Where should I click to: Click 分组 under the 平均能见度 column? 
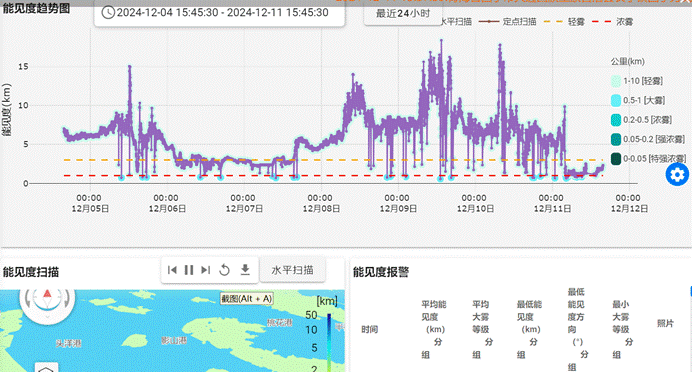click(432, 348)
